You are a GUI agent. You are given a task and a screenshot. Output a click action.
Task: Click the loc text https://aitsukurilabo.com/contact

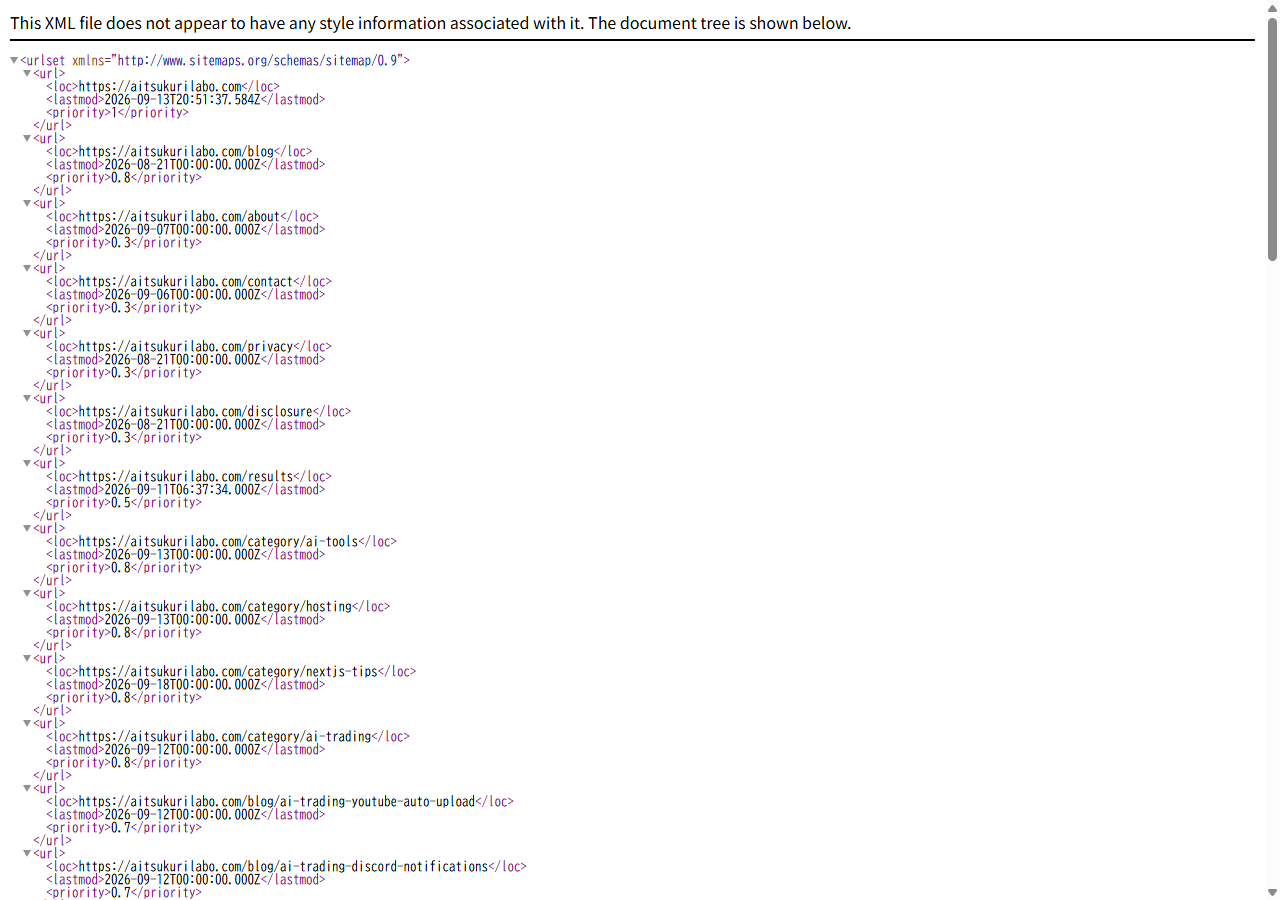click(186, 282)
